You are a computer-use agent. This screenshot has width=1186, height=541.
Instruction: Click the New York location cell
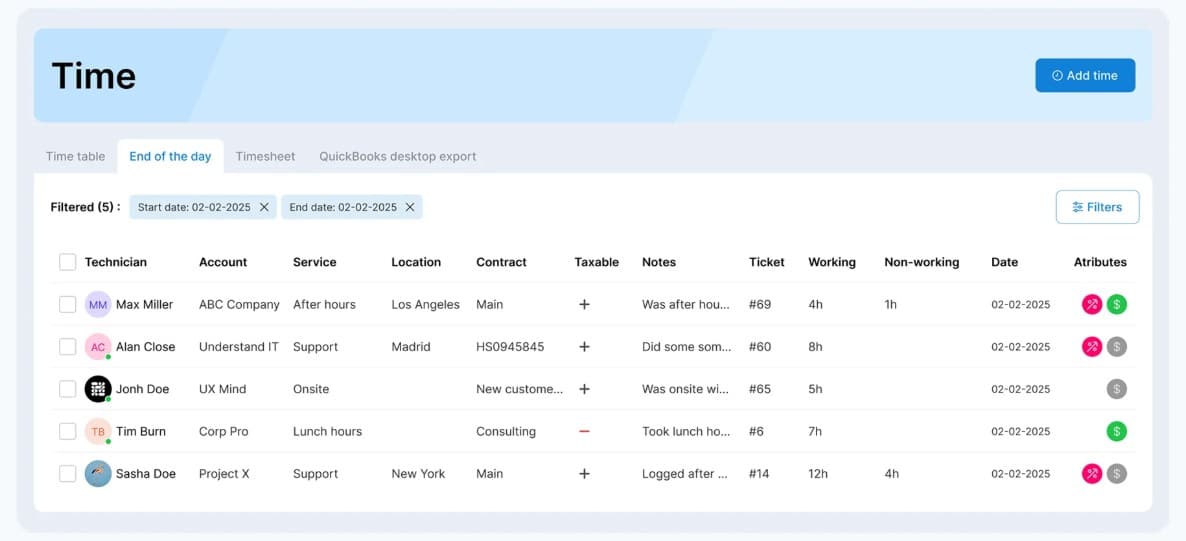[418, 474]
